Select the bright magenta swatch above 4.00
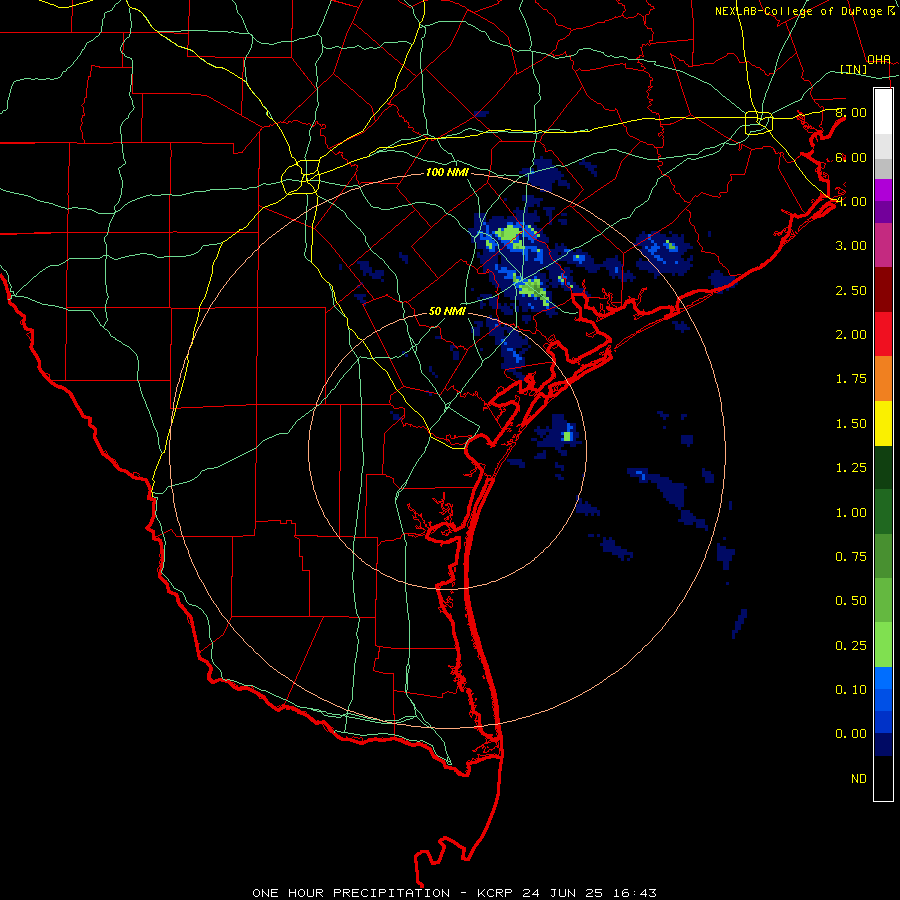The height and width of the screenshot is (900, 900). click(x=883, y=190)
